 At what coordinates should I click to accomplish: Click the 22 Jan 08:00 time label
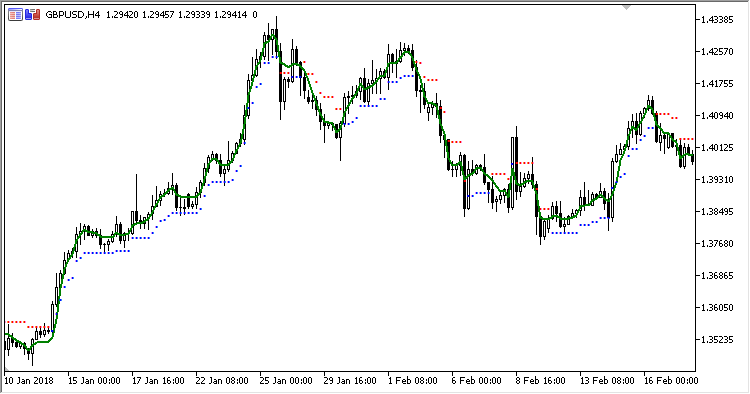pos(222,381)
